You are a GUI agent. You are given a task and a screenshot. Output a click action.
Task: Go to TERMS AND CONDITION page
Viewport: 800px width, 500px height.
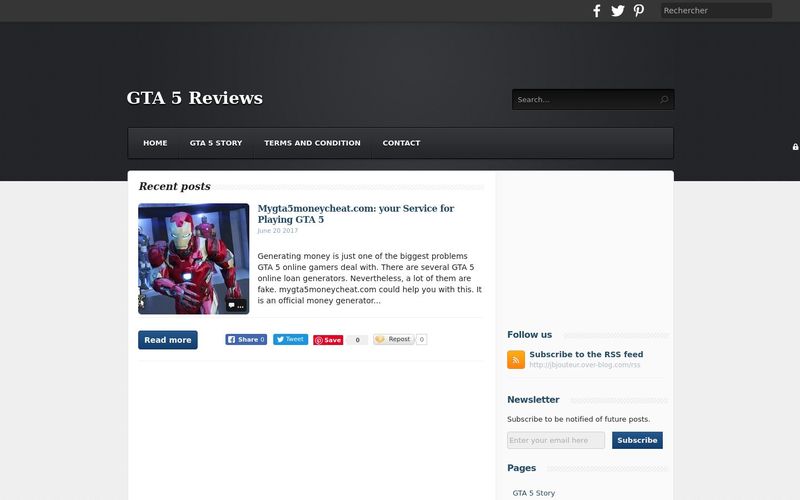pos(312,143)
